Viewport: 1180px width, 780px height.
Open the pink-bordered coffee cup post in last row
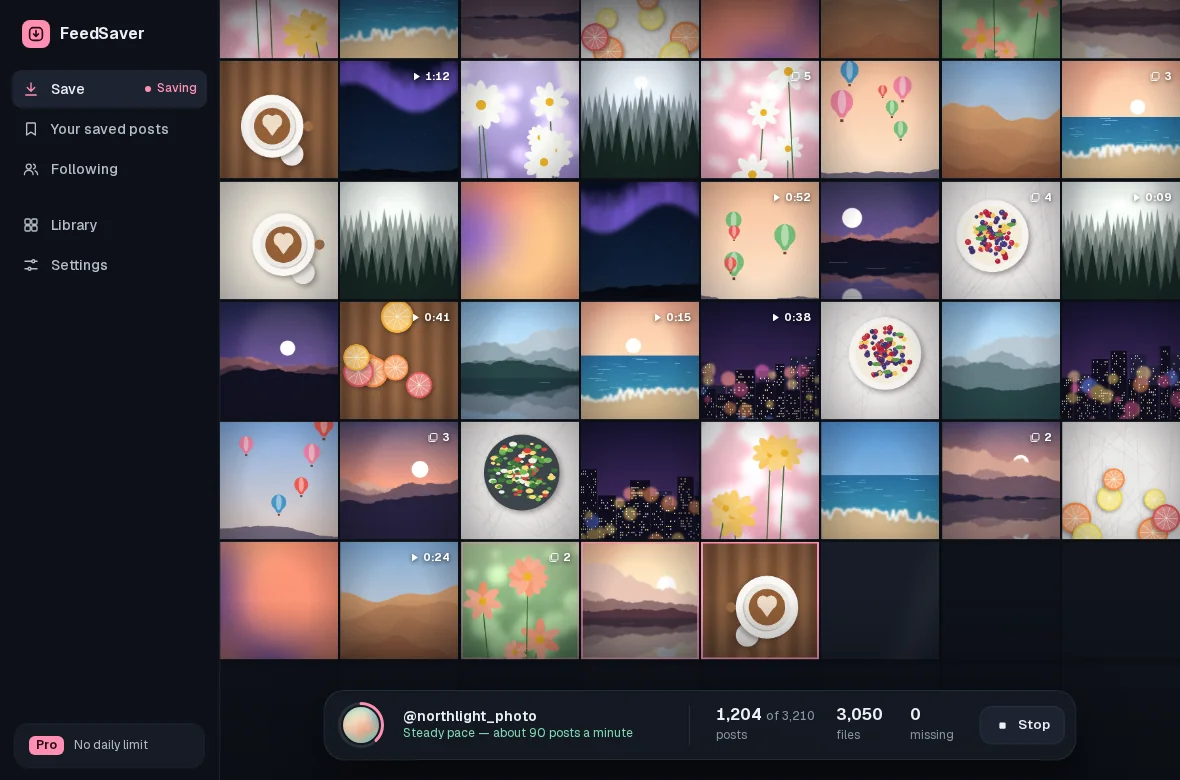coord(759,601)
